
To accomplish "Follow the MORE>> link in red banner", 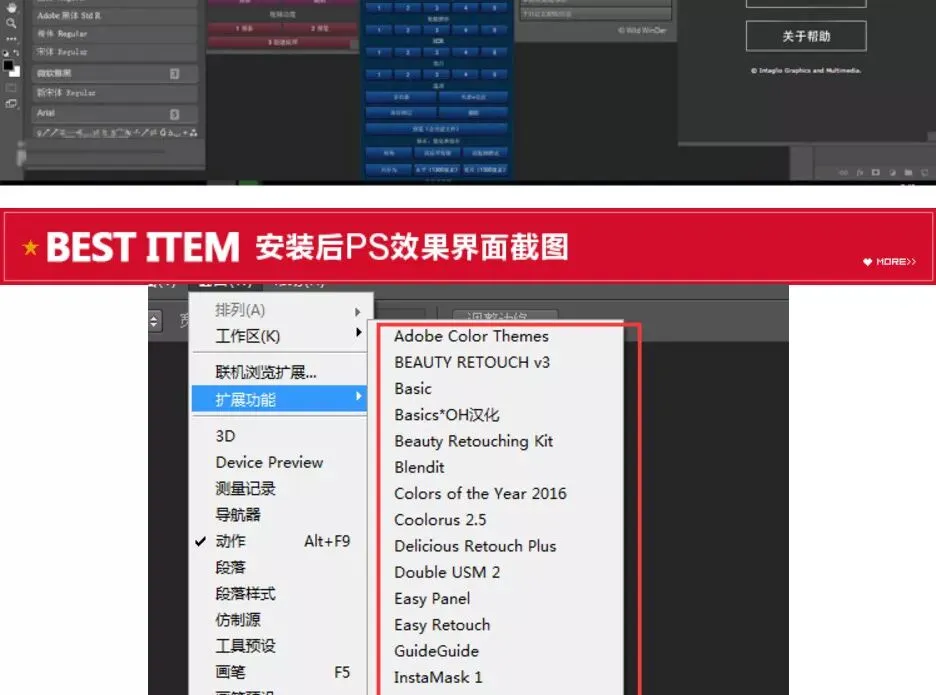I will [889, 262].
